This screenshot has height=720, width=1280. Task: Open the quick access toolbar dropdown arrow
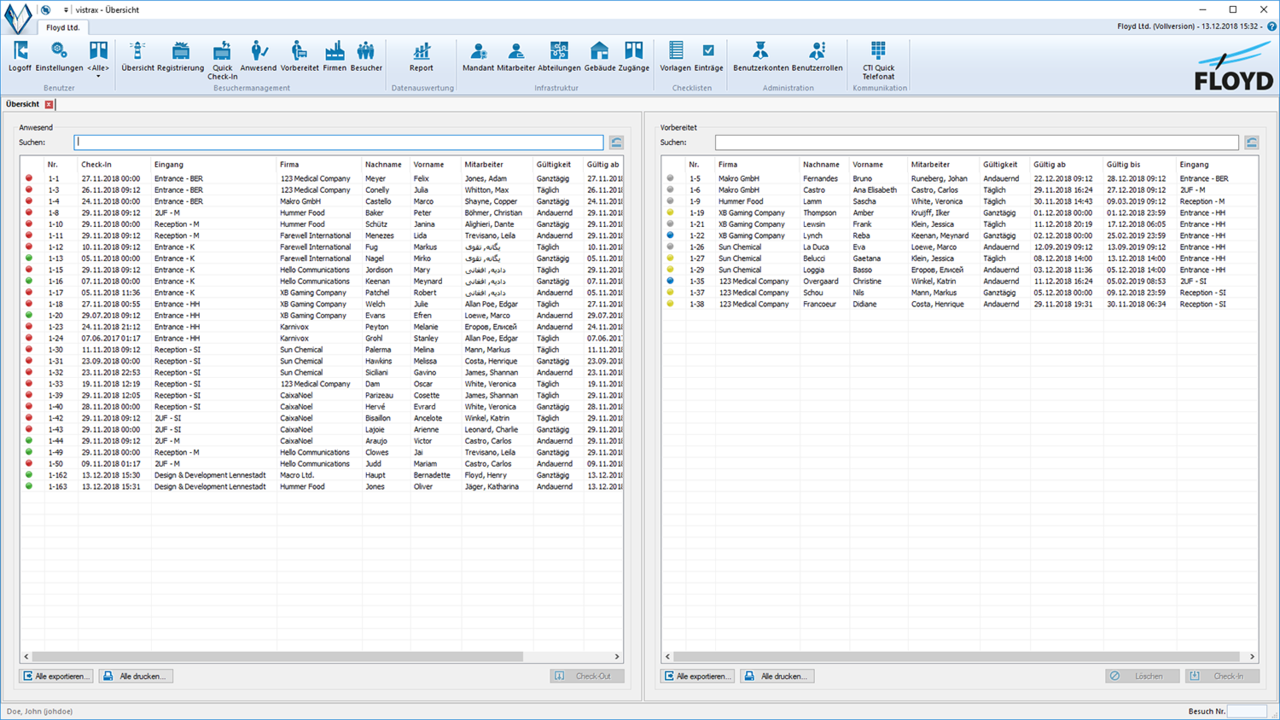(66, 9)
